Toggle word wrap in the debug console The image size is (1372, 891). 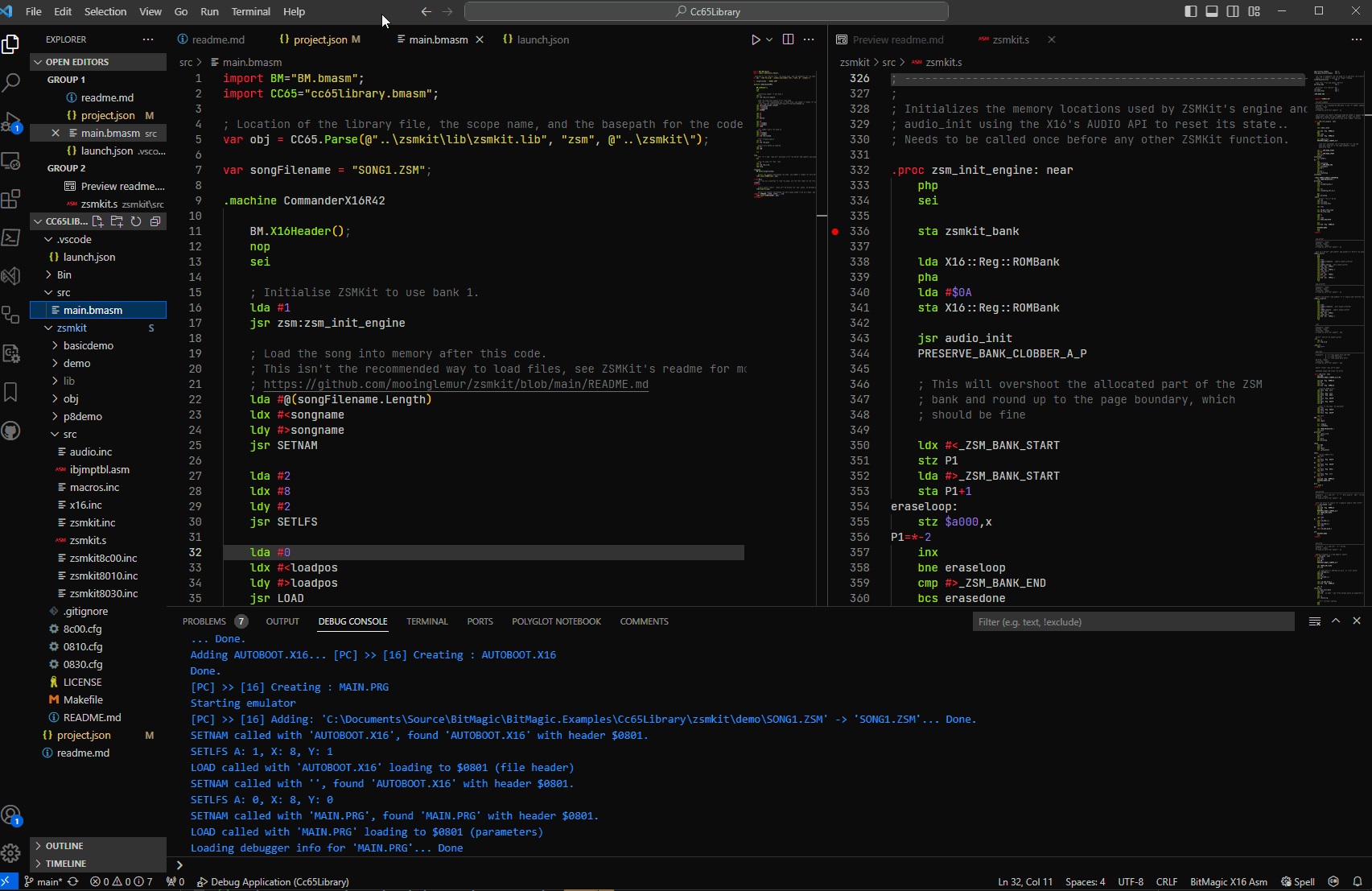point(1315,621)
